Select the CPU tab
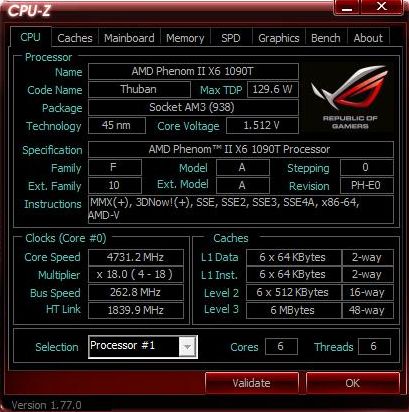This screenshot has width=409, height=412. pyautogui.click(x=30, y=37)
